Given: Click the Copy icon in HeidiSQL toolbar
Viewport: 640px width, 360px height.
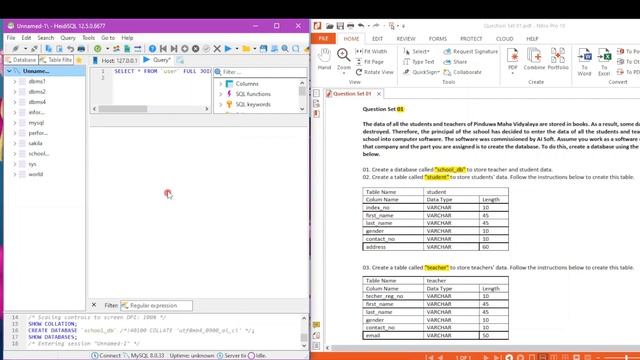Looking at the screenshot, I should tap(49, 49).
